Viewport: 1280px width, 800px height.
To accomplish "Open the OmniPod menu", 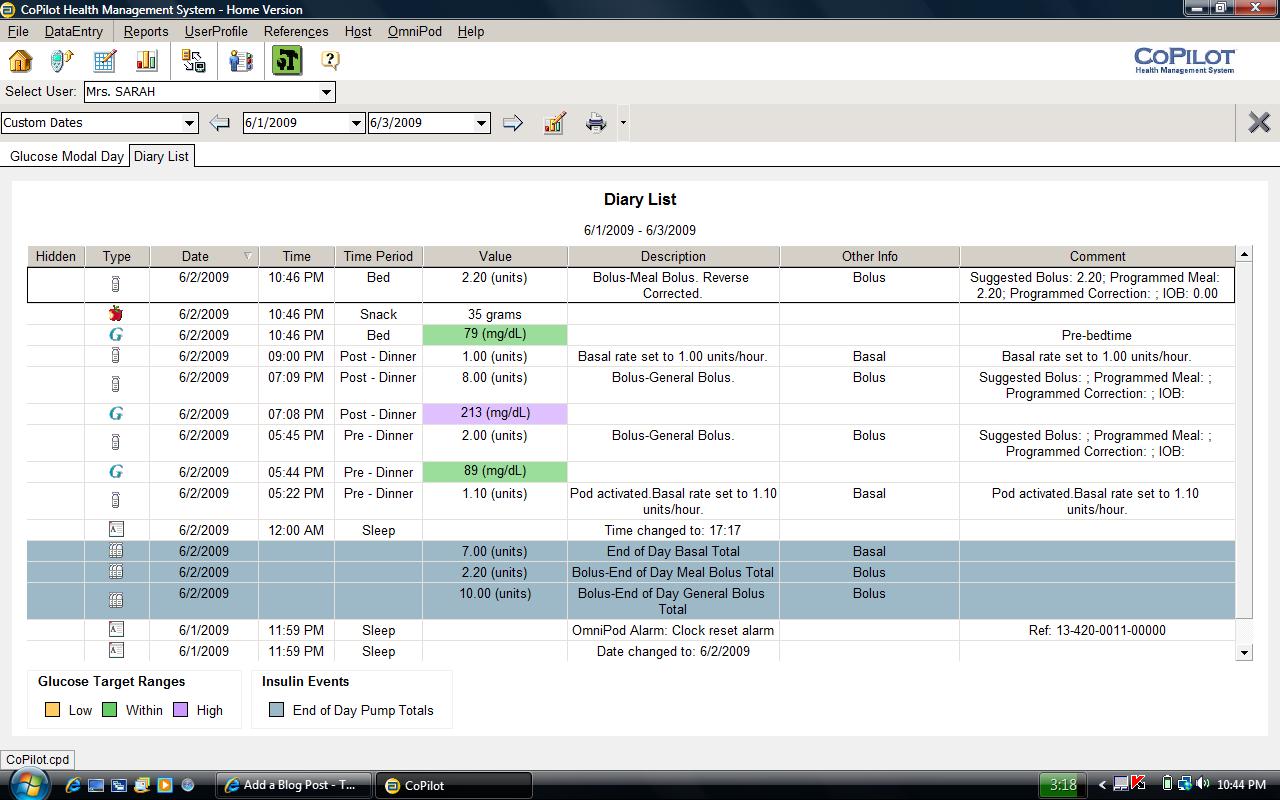I will (x=415, y=31).
